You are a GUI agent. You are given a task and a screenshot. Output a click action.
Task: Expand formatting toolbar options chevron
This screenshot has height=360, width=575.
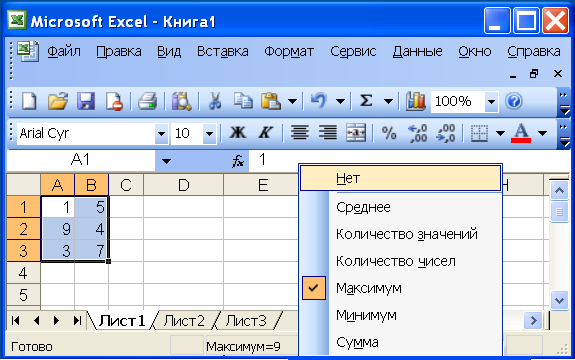pyautogui.click(x=564, y=134)
